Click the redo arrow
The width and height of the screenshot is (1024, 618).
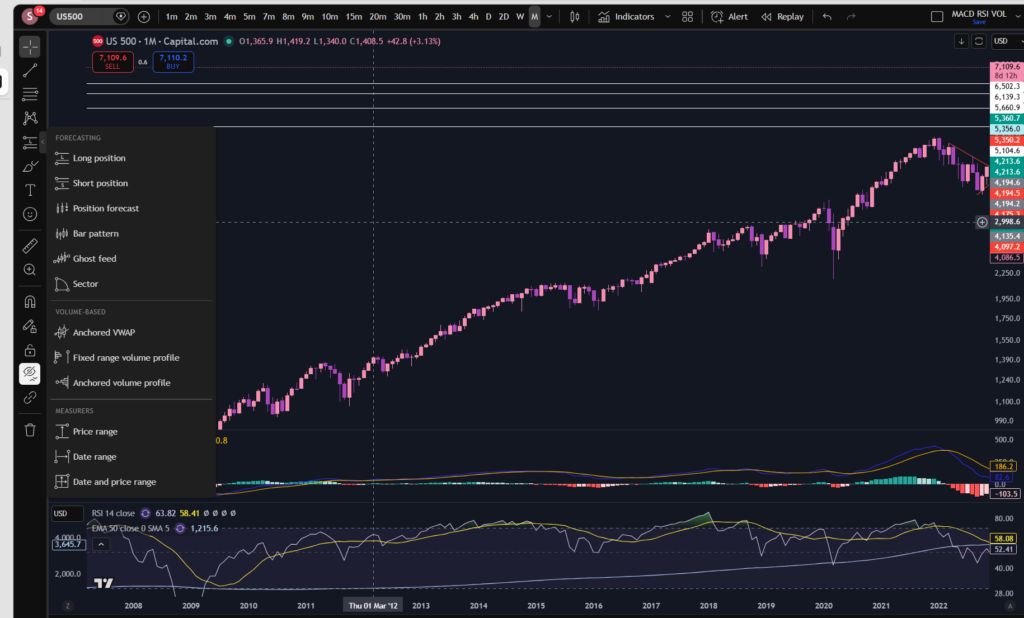point(850,16)
